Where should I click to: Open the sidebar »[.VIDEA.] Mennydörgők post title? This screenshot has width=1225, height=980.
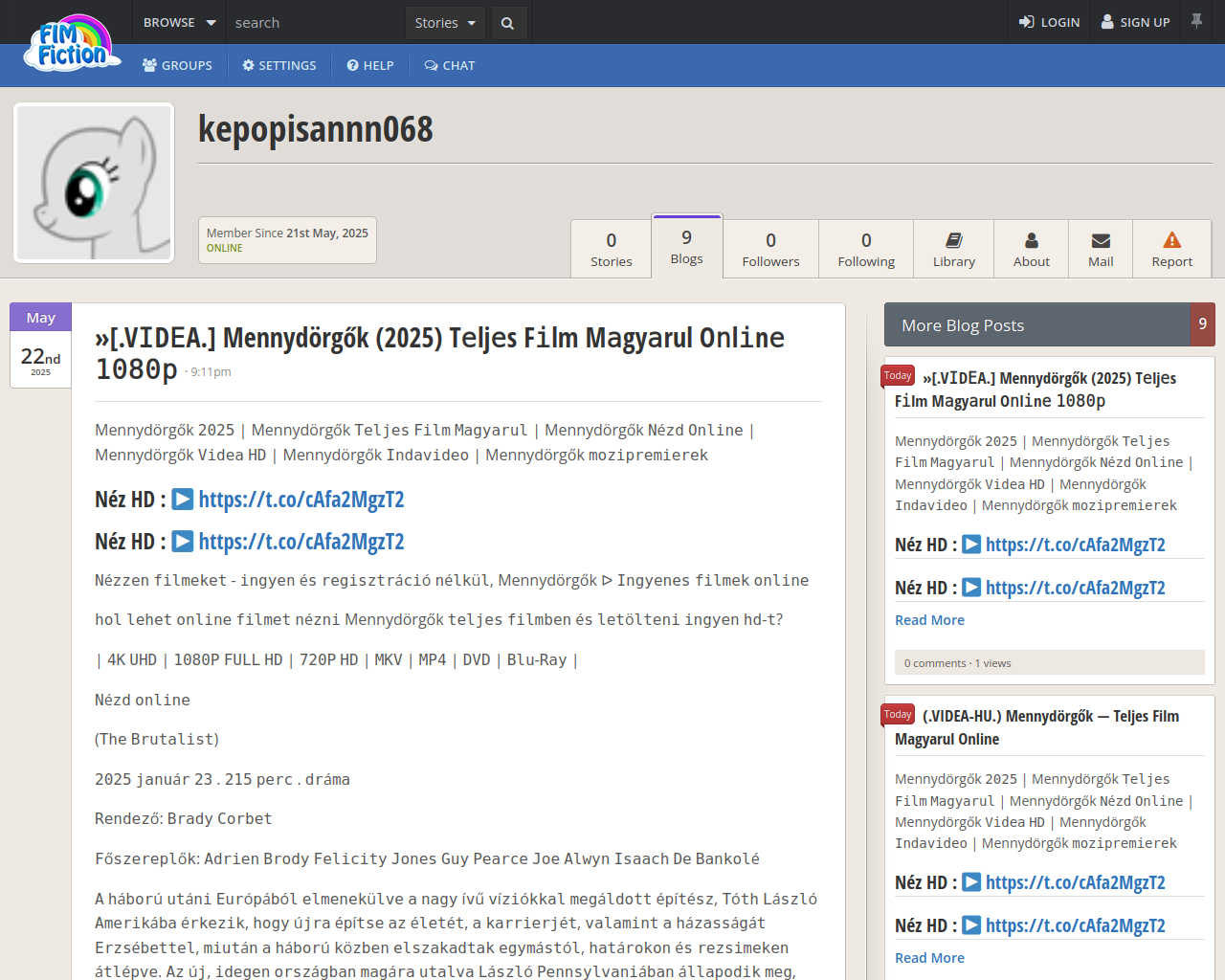pos(1036,390)
